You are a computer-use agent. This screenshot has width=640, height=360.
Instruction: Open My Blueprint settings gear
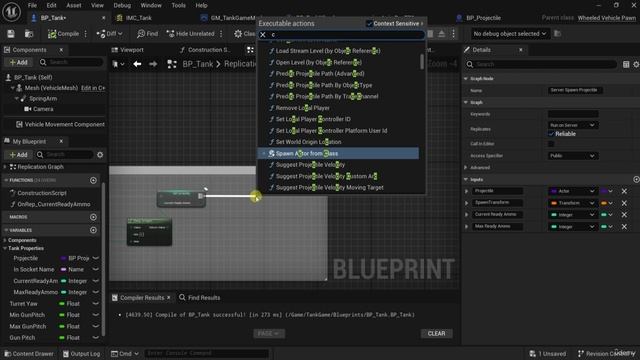[x=100, y=155]
